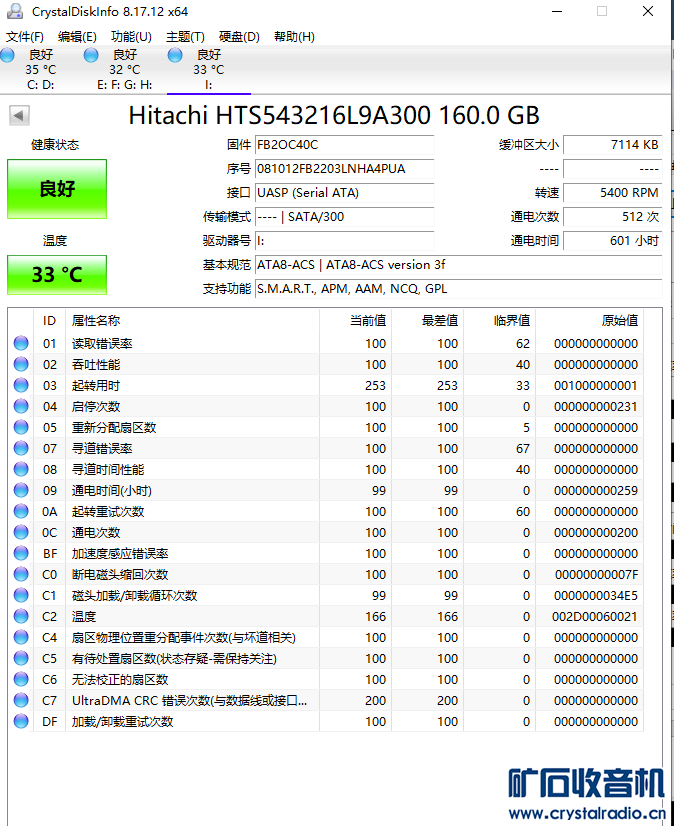Click the blue status orb of row 09

[21, 490]
